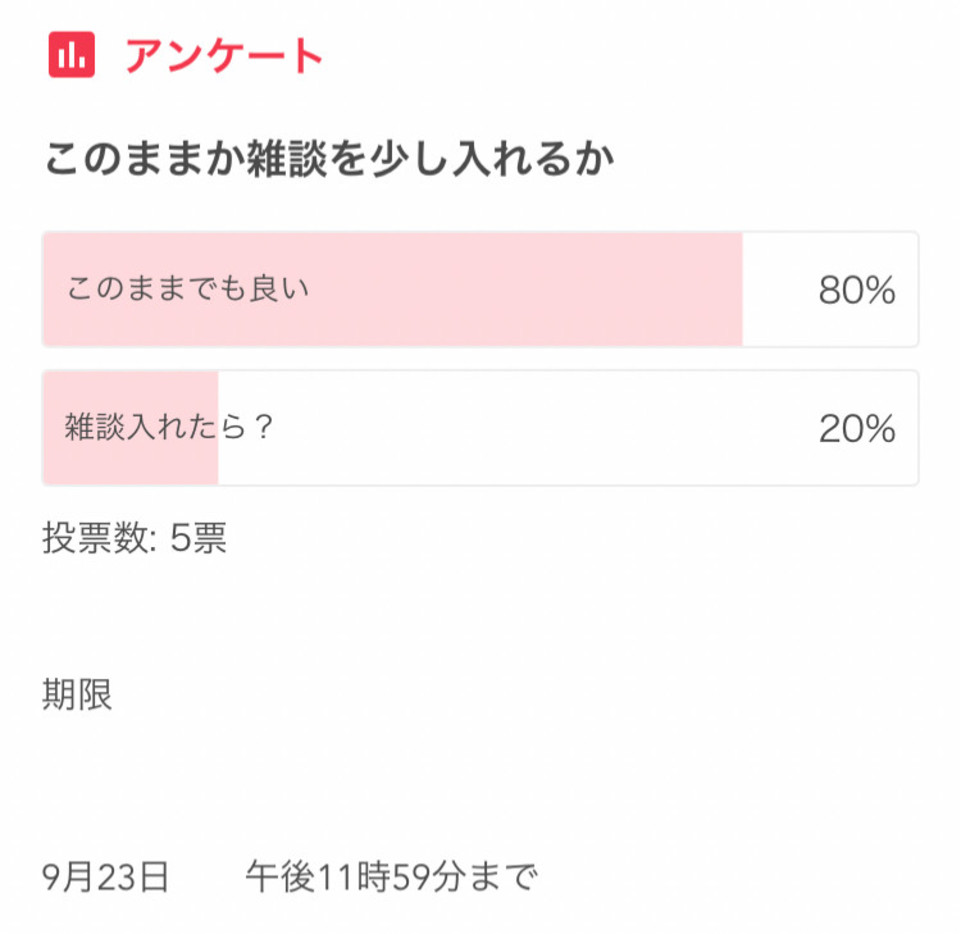Click the pink filled bar of the 80% option
The image size is (960, 934).
[x=392, y=290]
